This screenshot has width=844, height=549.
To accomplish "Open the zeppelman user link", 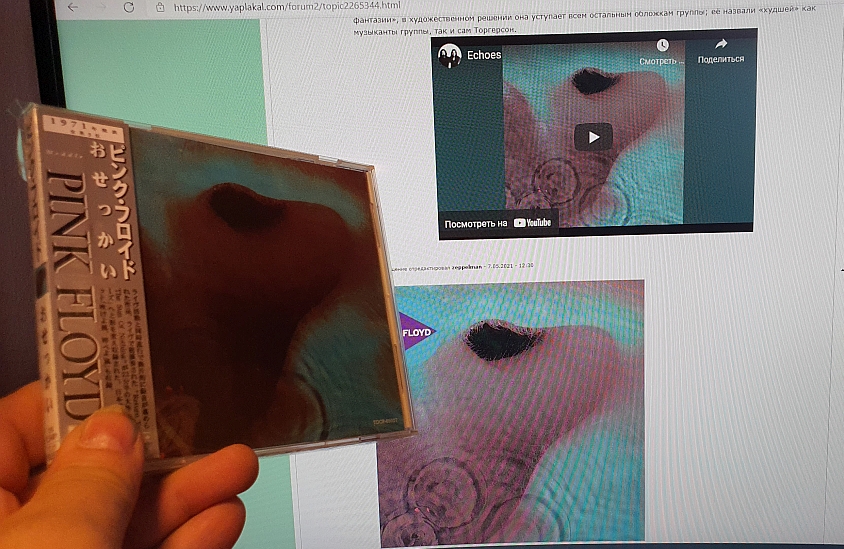I will tap(467, 267).
